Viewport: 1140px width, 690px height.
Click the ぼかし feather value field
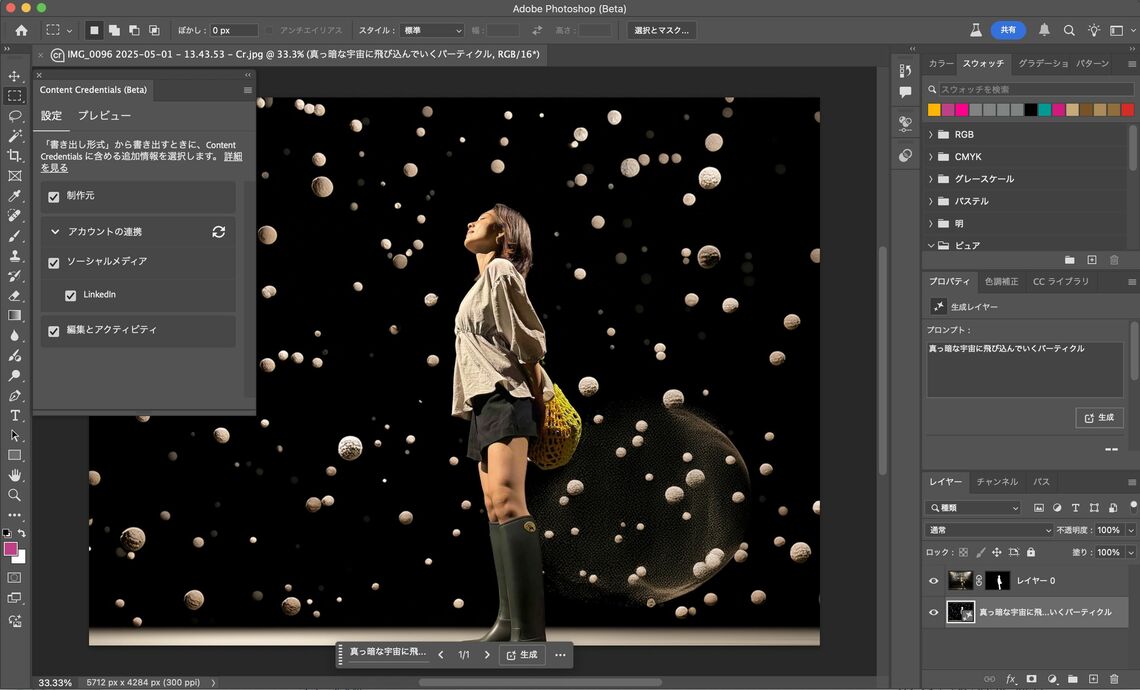pos(233,31)
